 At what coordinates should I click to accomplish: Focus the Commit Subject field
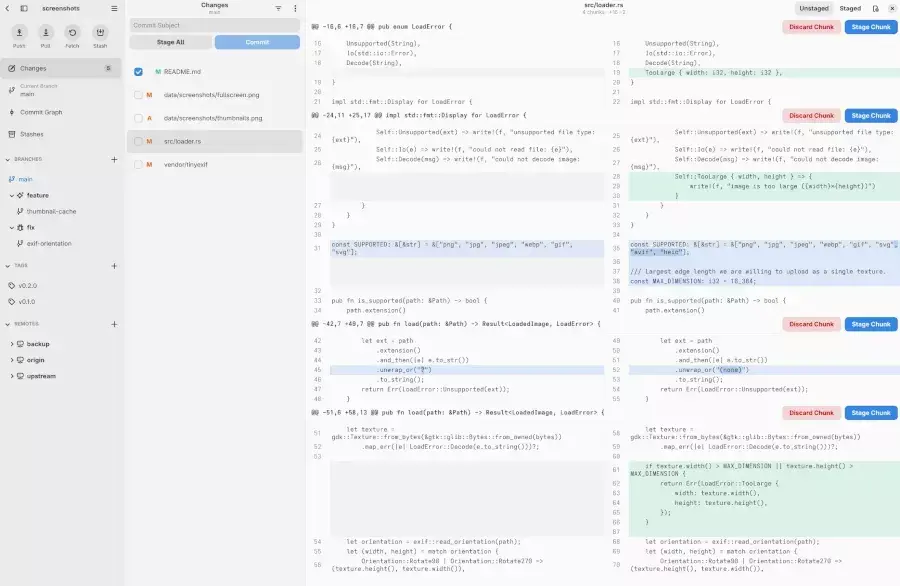pos(214,25)
